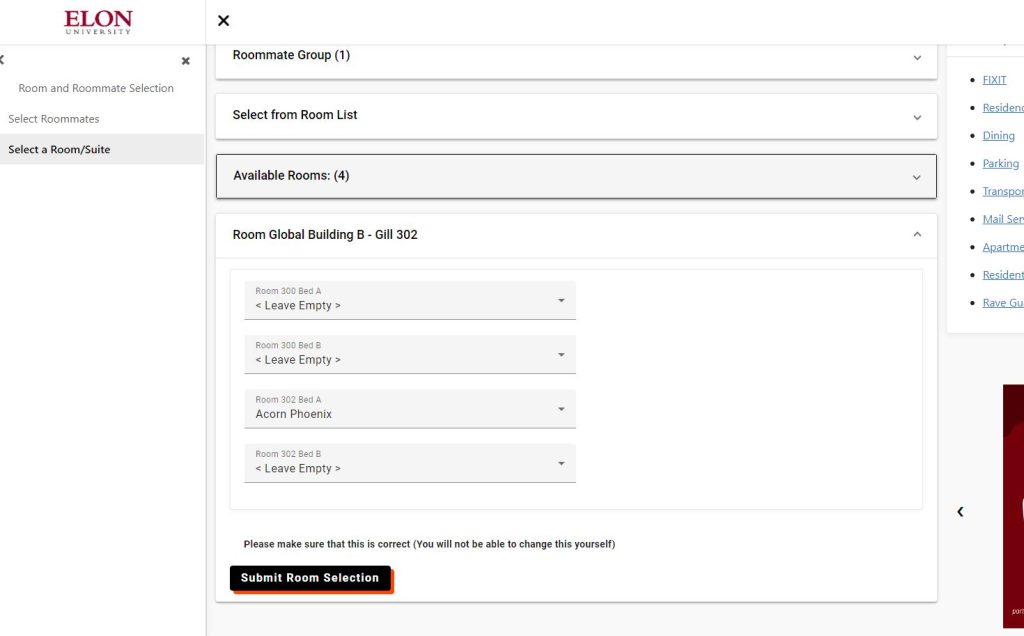The width and height of the screenshot is (1024, 636).
Task: Go to Select Roommates in sidebar
Action: tap(54, 119)
